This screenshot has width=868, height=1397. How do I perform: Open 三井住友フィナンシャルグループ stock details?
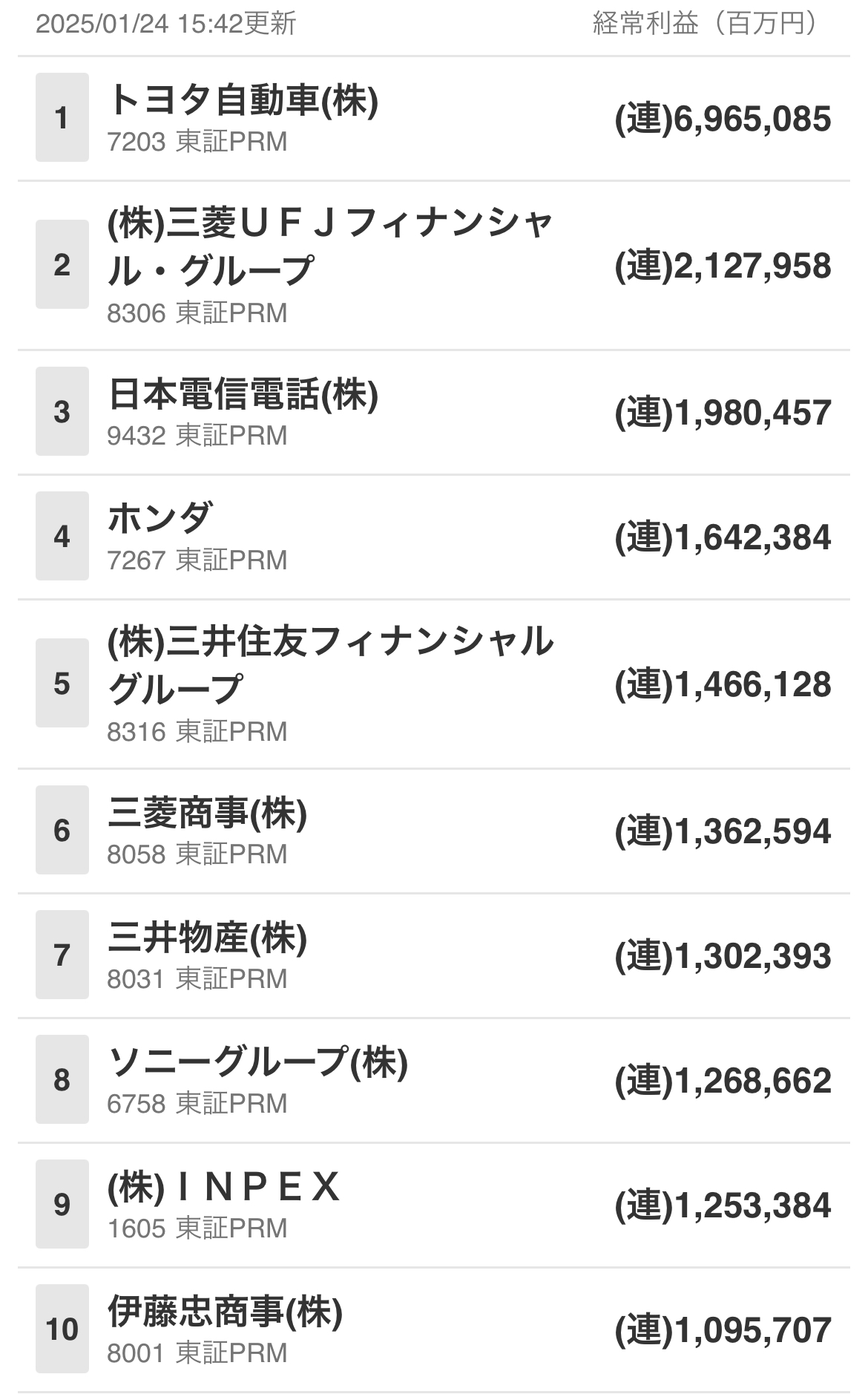[330, 664]
